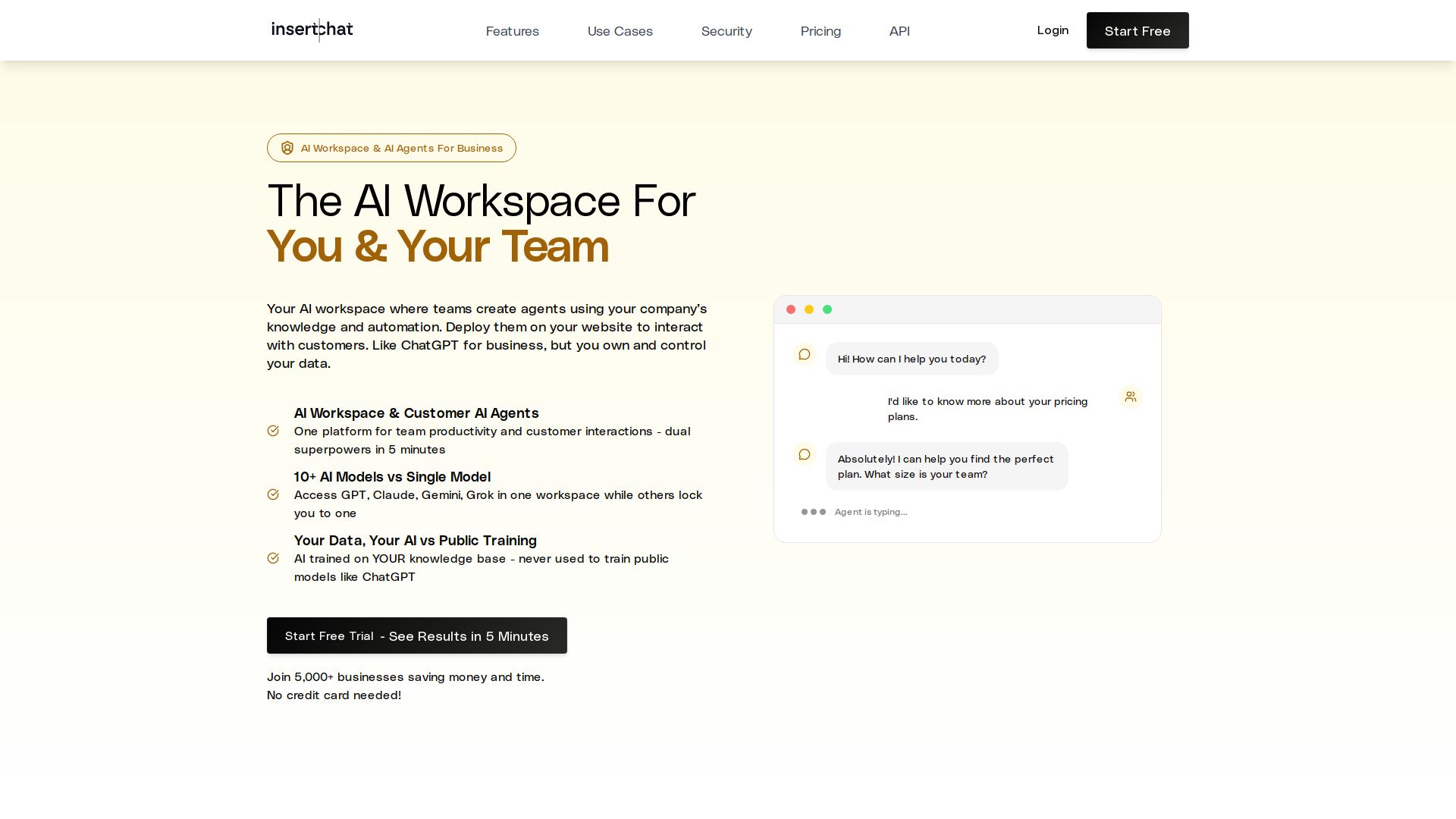Image resolution: width=1456 pixels, height=819 pixels.
Task: Click the chat bubble icon beside "Absolutely!" reply
Action: point(805,454)
